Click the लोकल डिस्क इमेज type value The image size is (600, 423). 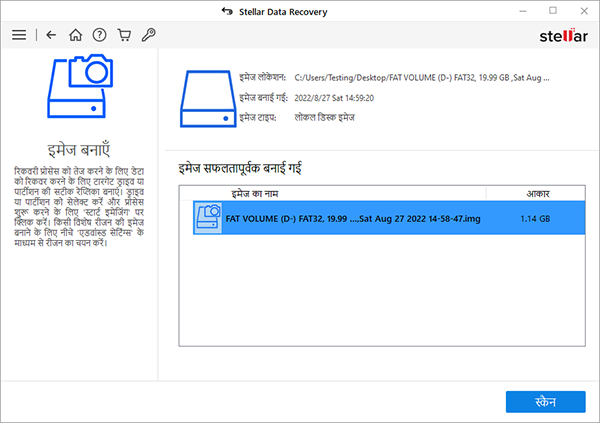[324, 118]
